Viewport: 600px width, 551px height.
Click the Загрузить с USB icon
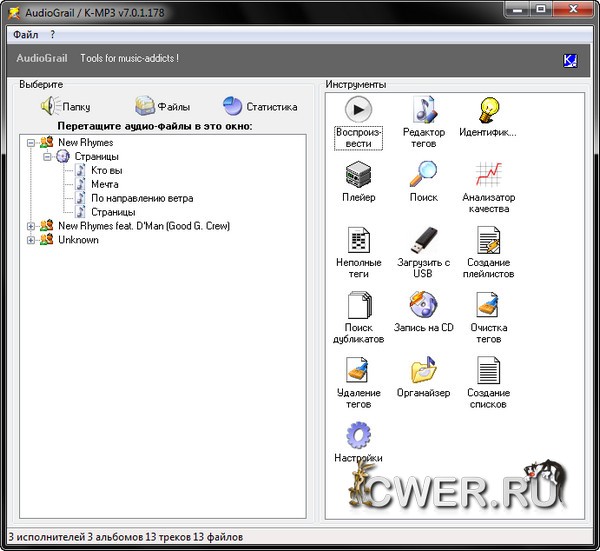423,240
